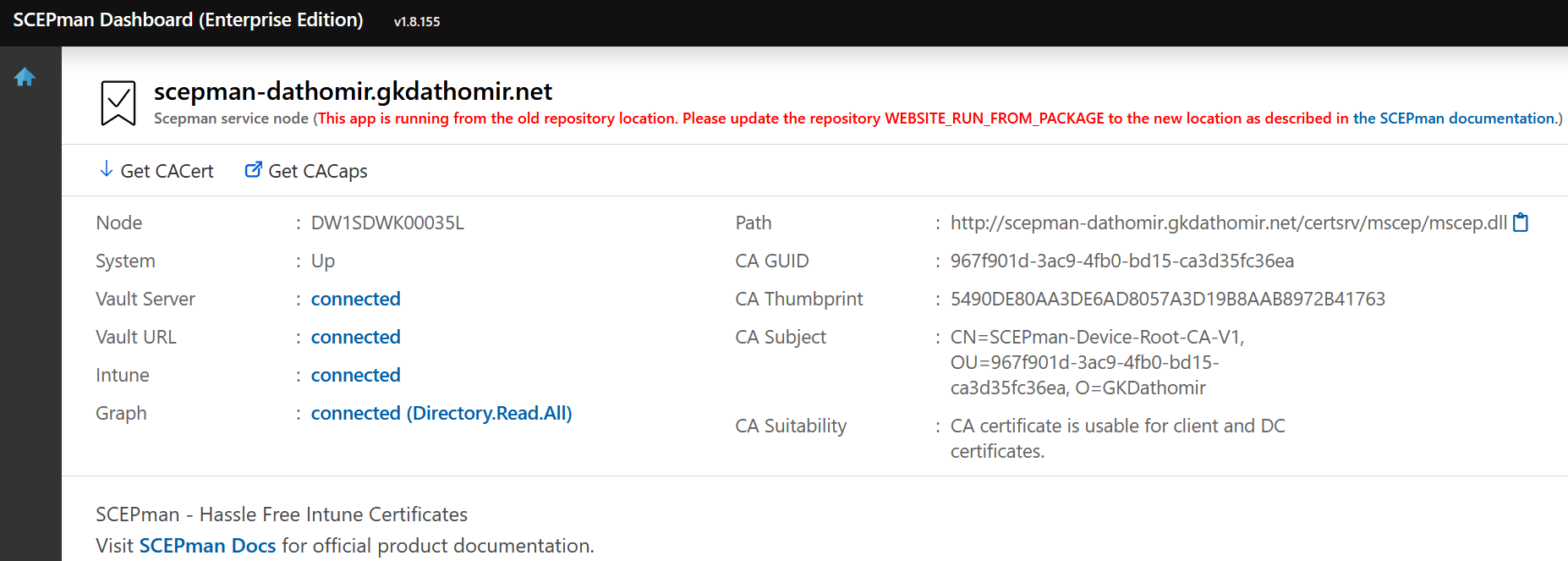Visit the SCEPman Docs link
This screenshot has height=561, width=1568.
point(207,546)
